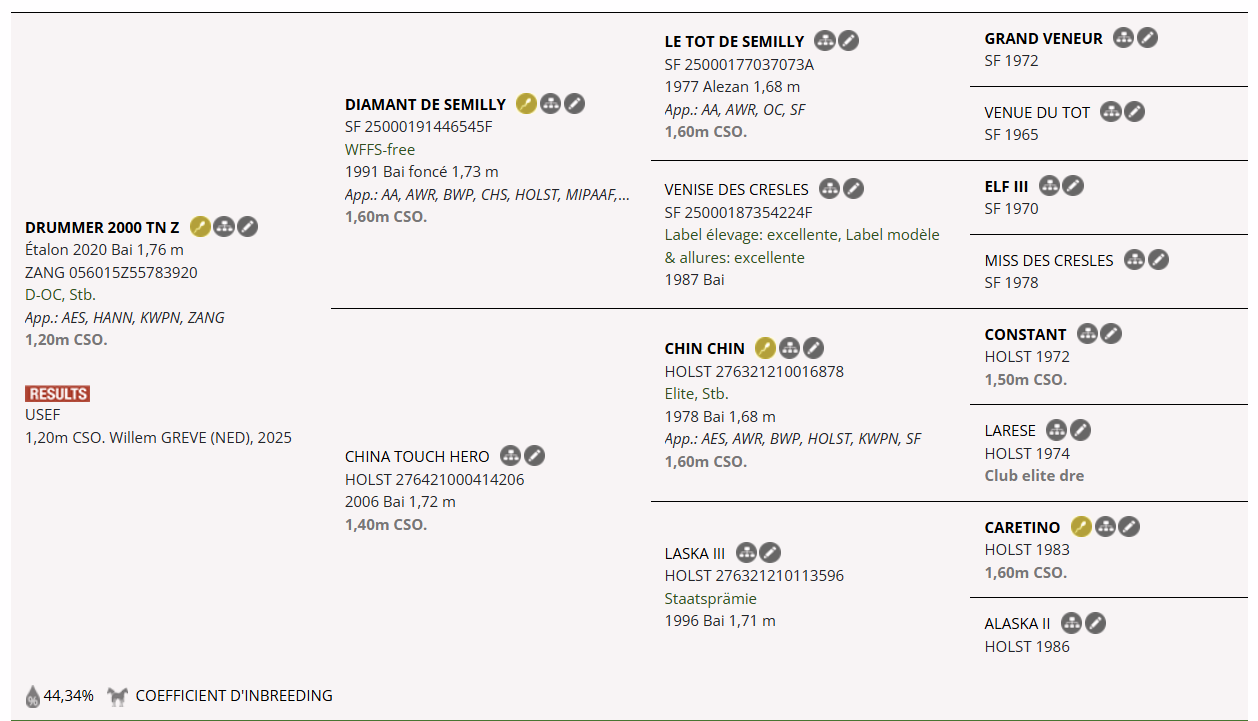Click the gold stallion icon beside Diamant de Semilly

click(x=526, y=104)
